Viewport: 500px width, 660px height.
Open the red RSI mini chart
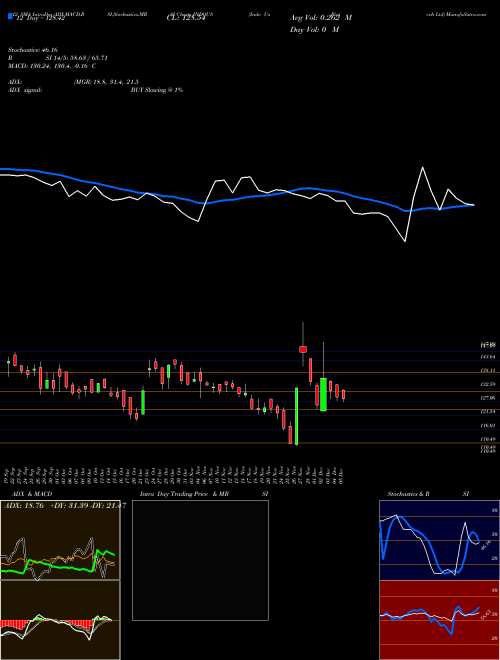click(439, 620)
